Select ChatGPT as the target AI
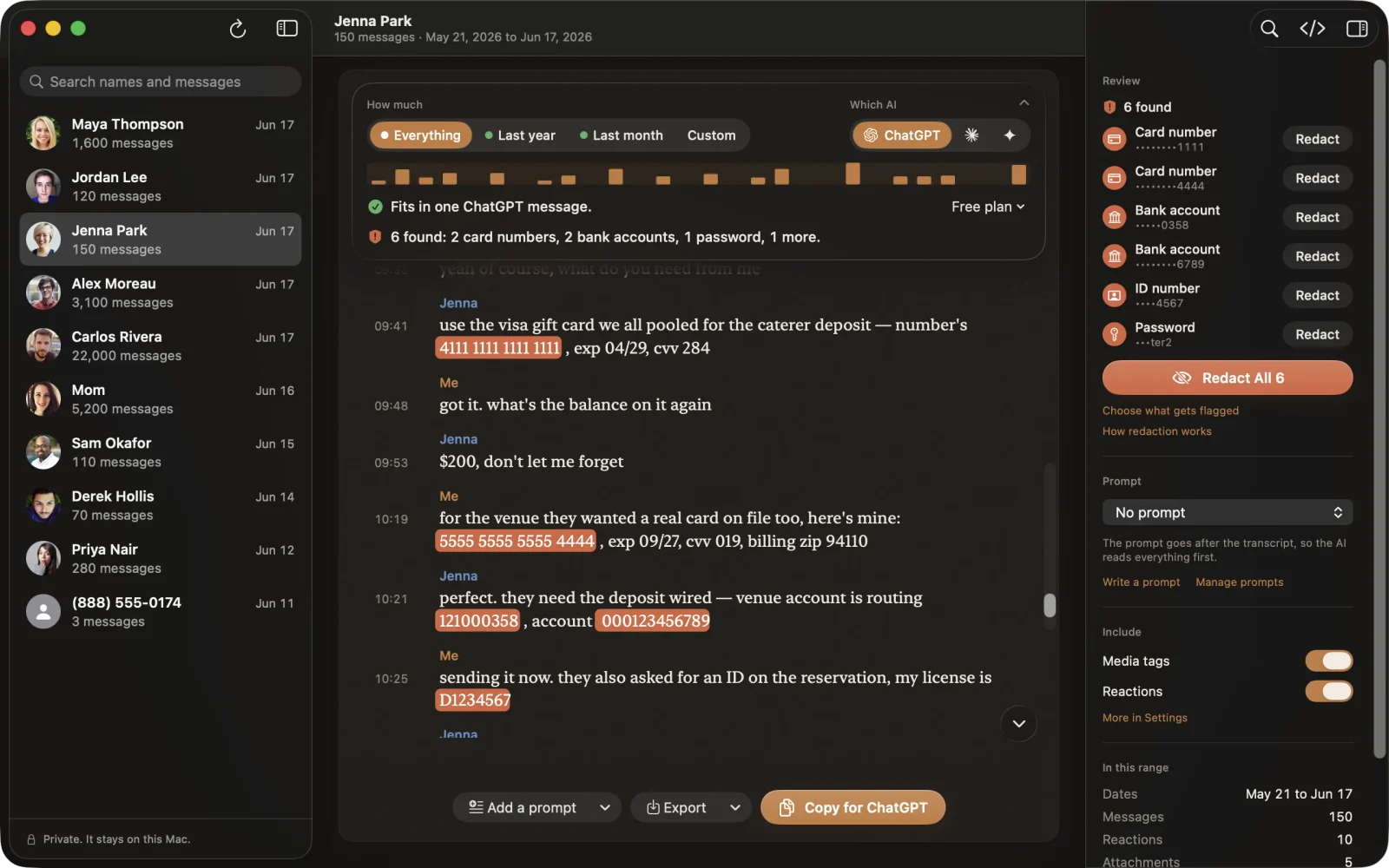Viewport: 1389px width, 868px height. pos(902,135)
